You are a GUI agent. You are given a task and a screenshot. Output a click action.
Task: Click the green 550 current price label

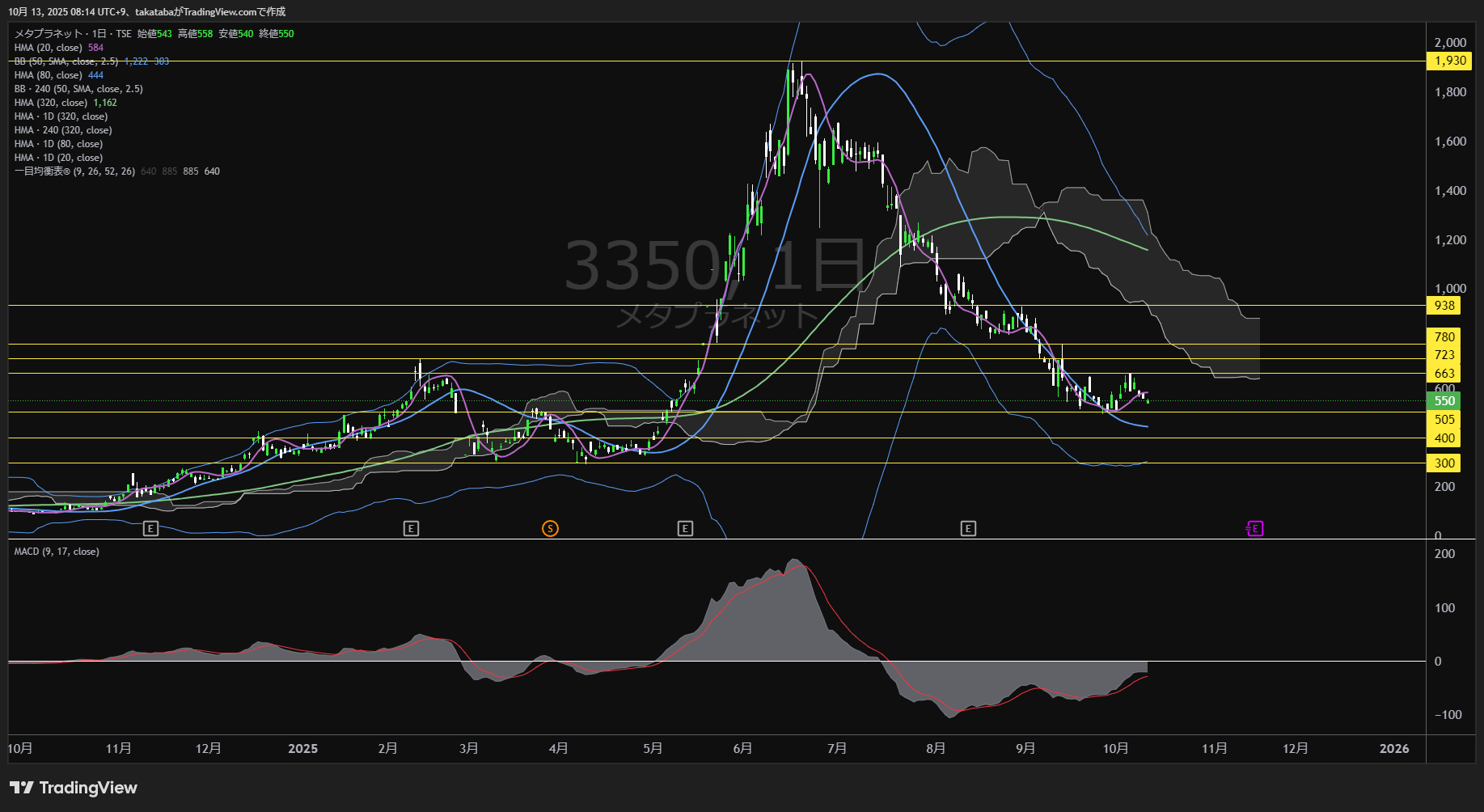tap(1444, 401)
